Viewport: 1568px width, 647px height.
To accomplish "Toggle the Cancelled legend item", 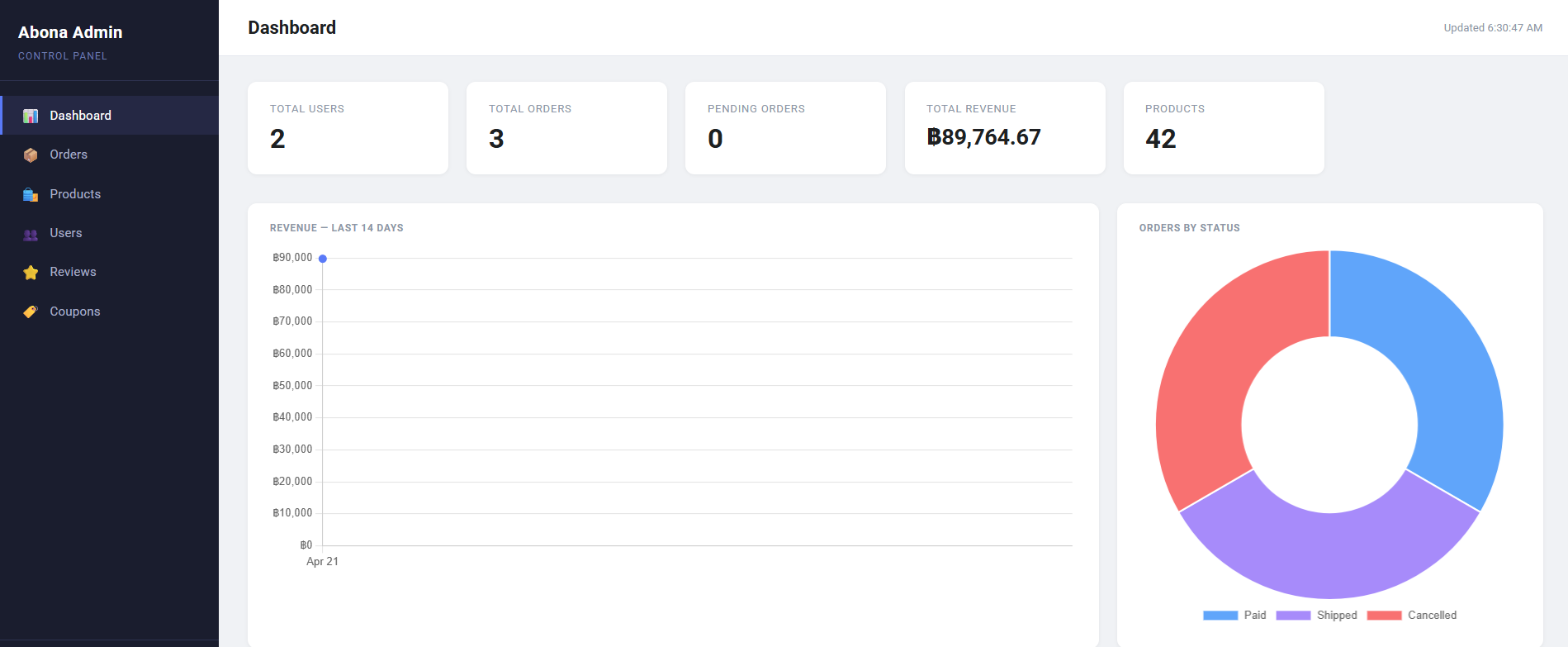I will click(x=1412, y=616).
